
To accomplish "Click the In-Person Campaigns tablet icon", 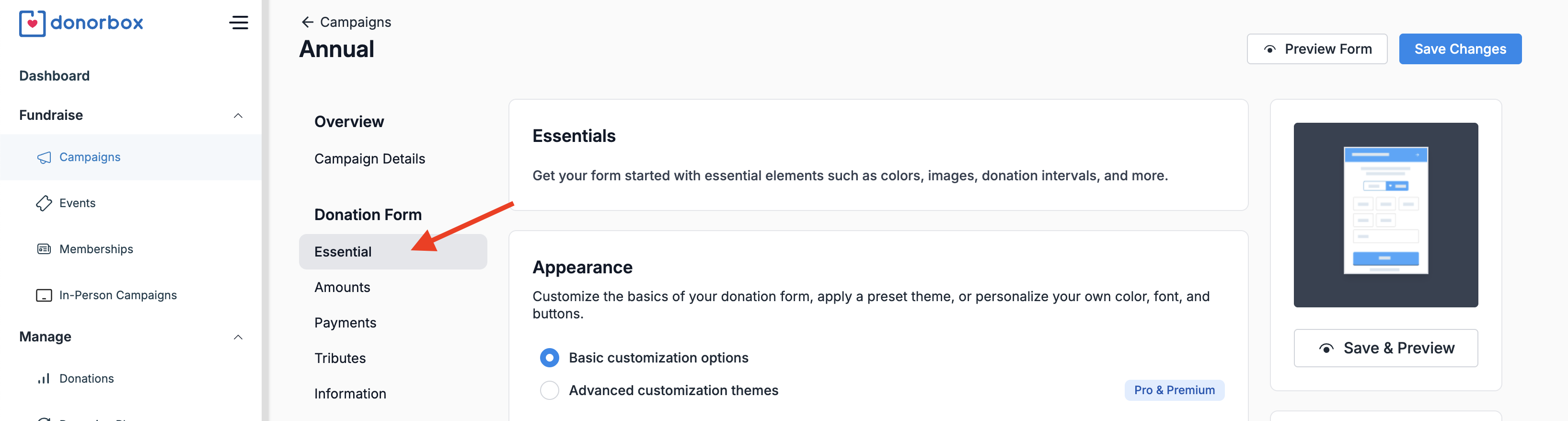I will (44, 295).
